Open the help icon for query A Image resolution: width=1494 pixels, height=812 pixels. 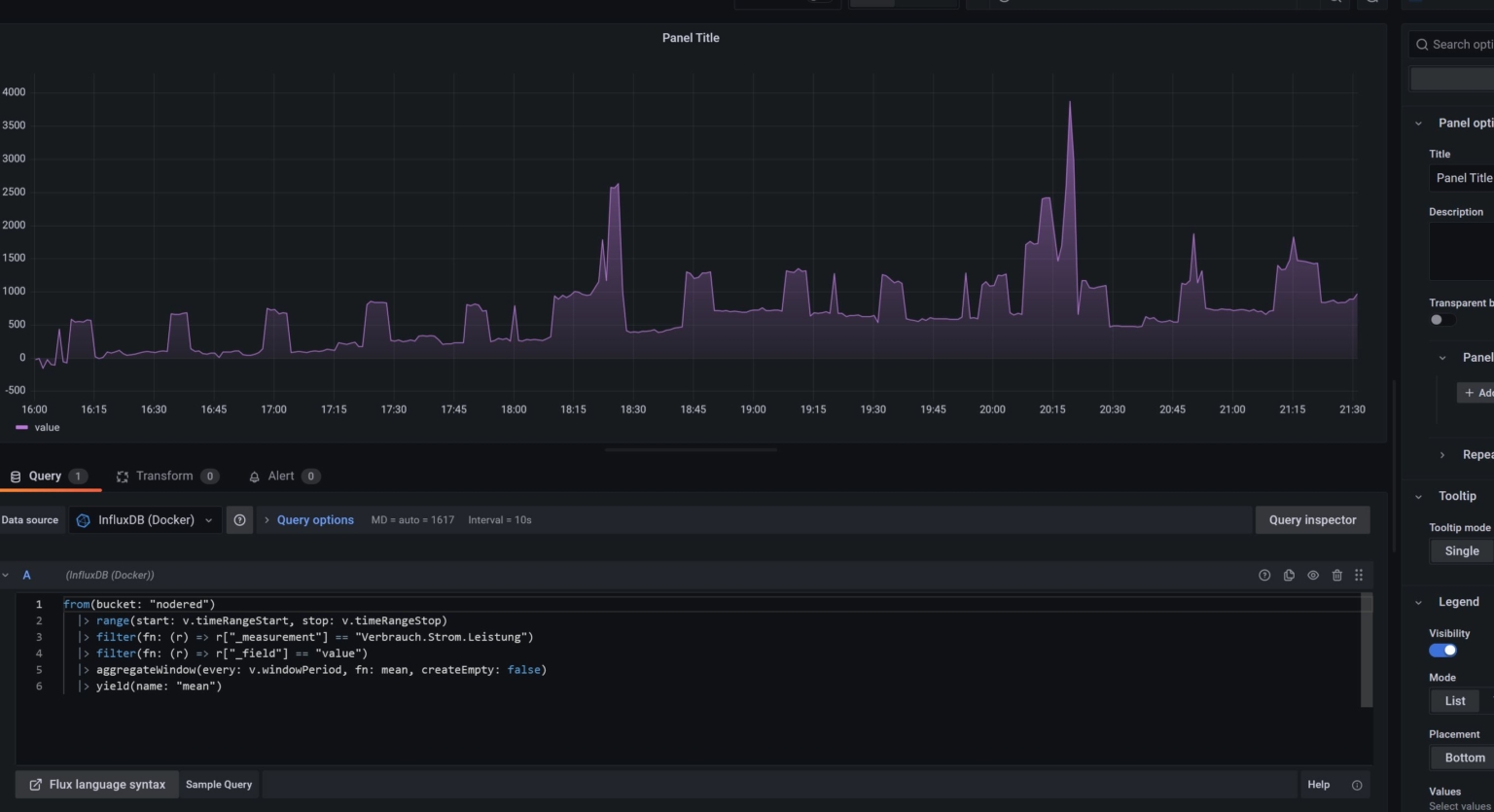tap(1264, 575)
